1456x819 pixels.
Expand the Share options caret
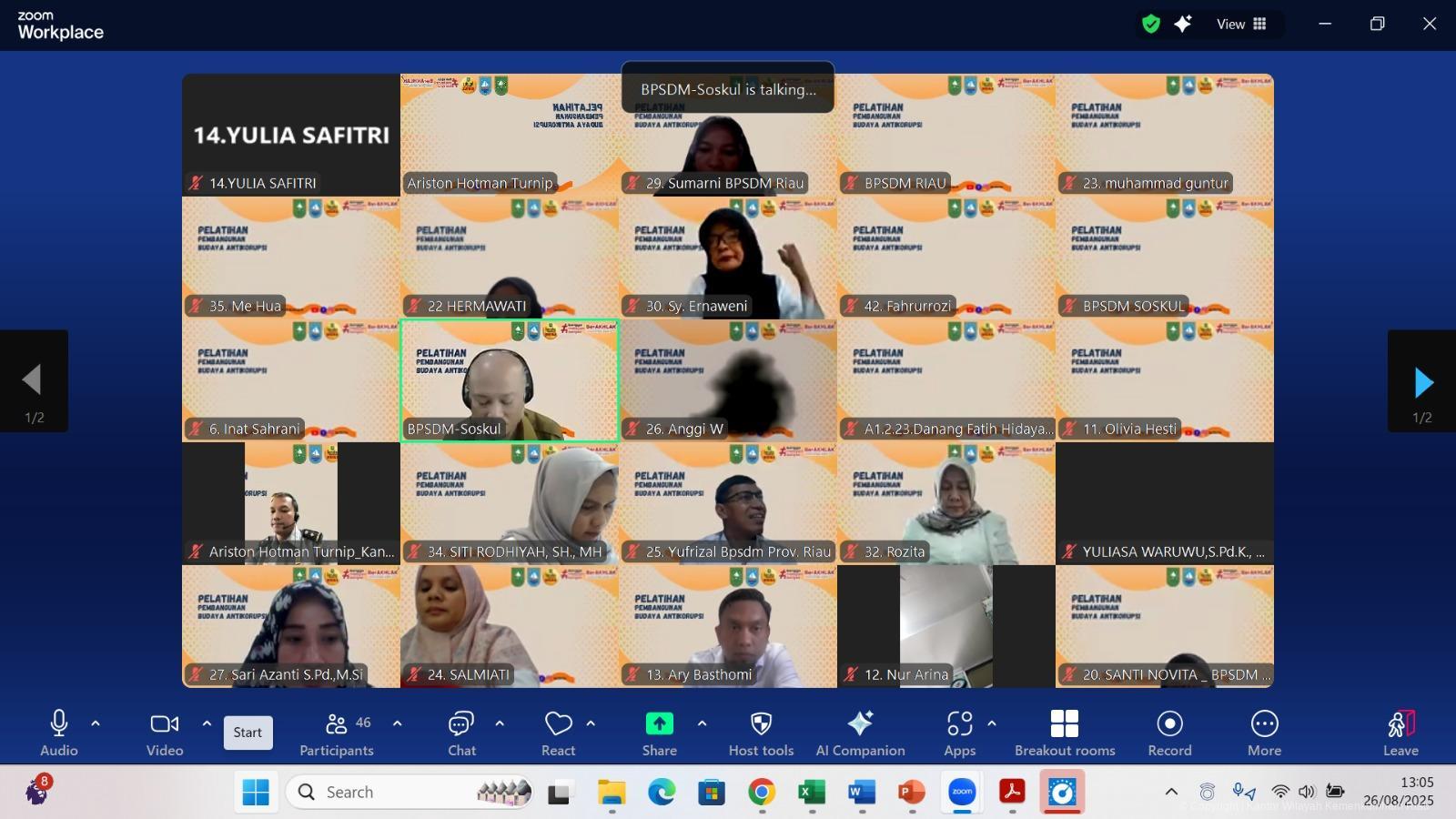coord(702,723)
